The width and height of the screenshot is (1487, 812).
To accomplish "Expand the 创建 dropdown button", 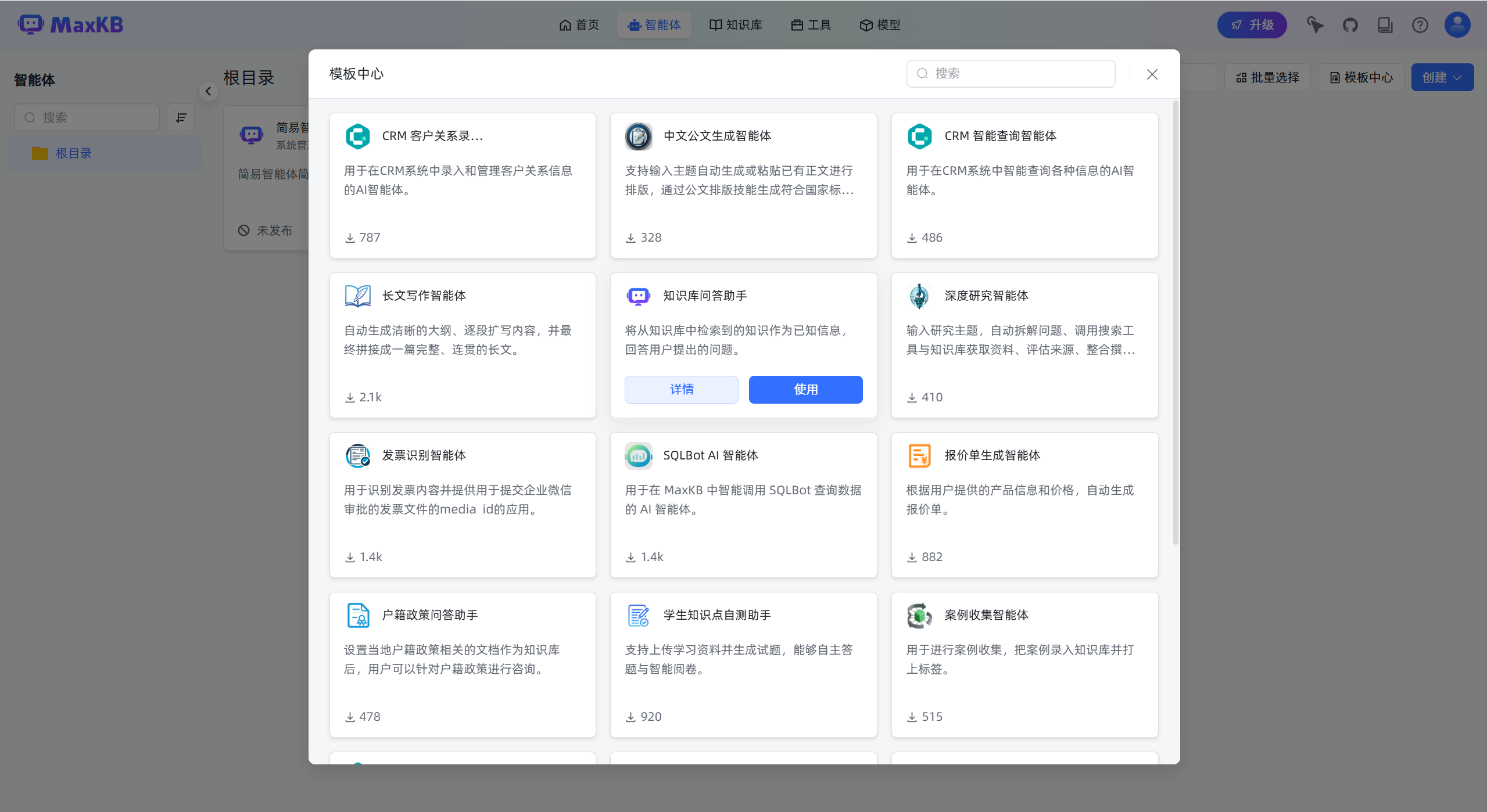I will point(1442,77).
